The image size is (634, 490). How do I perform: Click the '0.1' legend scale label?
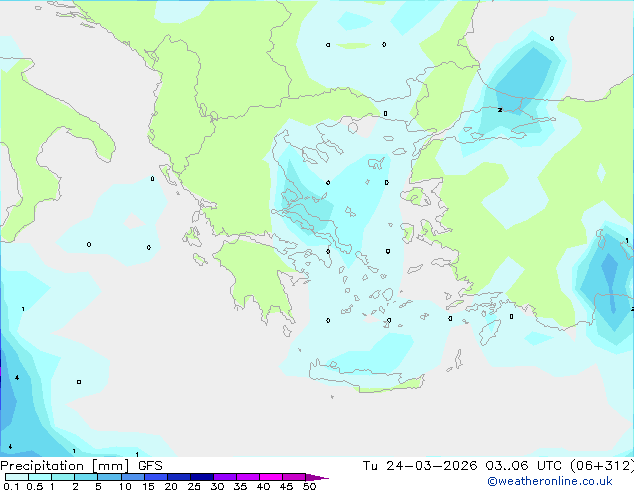pos(11,486)
